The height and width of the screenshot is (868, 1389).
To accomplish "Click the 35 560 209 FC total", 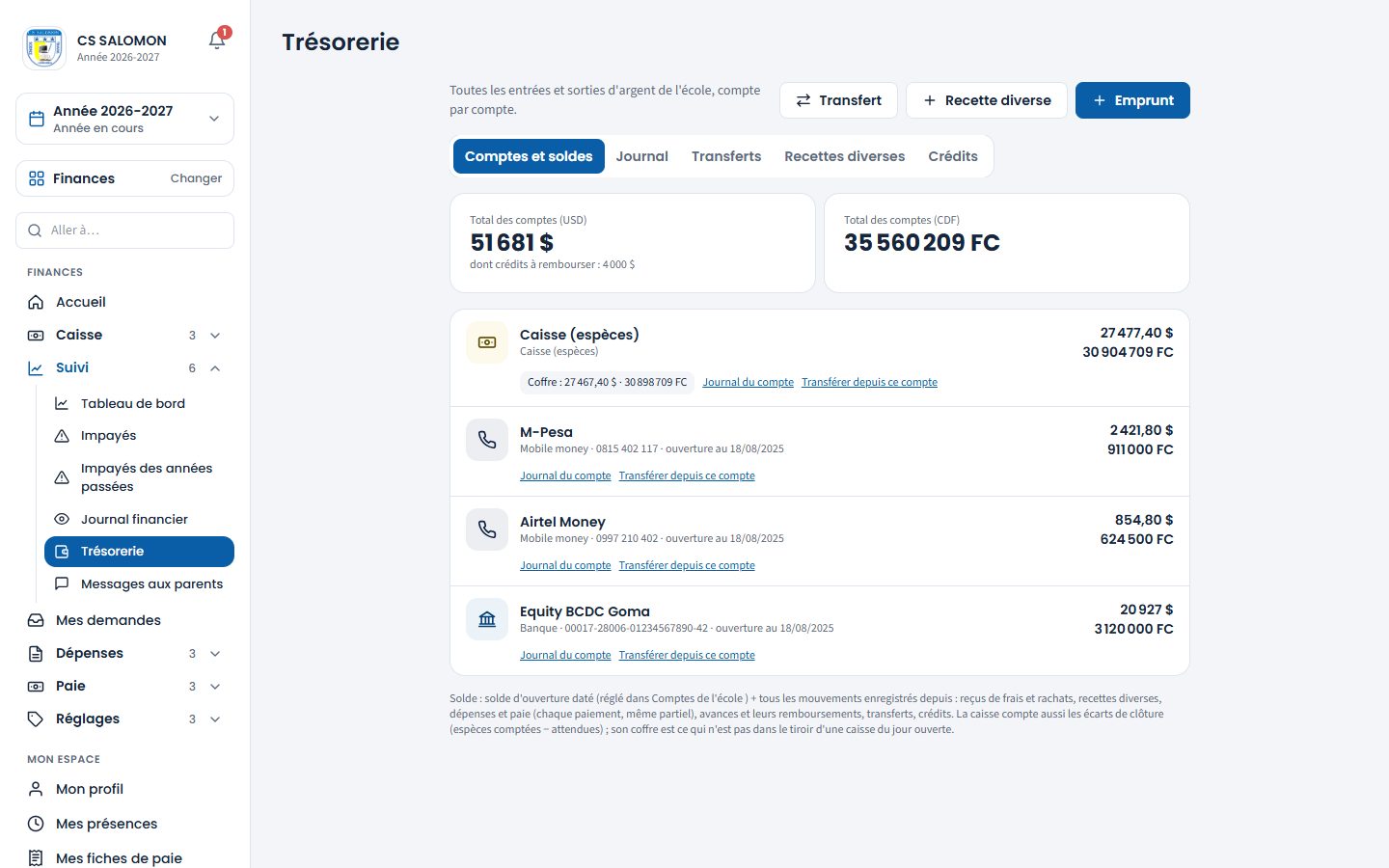I will pos(922,242).
